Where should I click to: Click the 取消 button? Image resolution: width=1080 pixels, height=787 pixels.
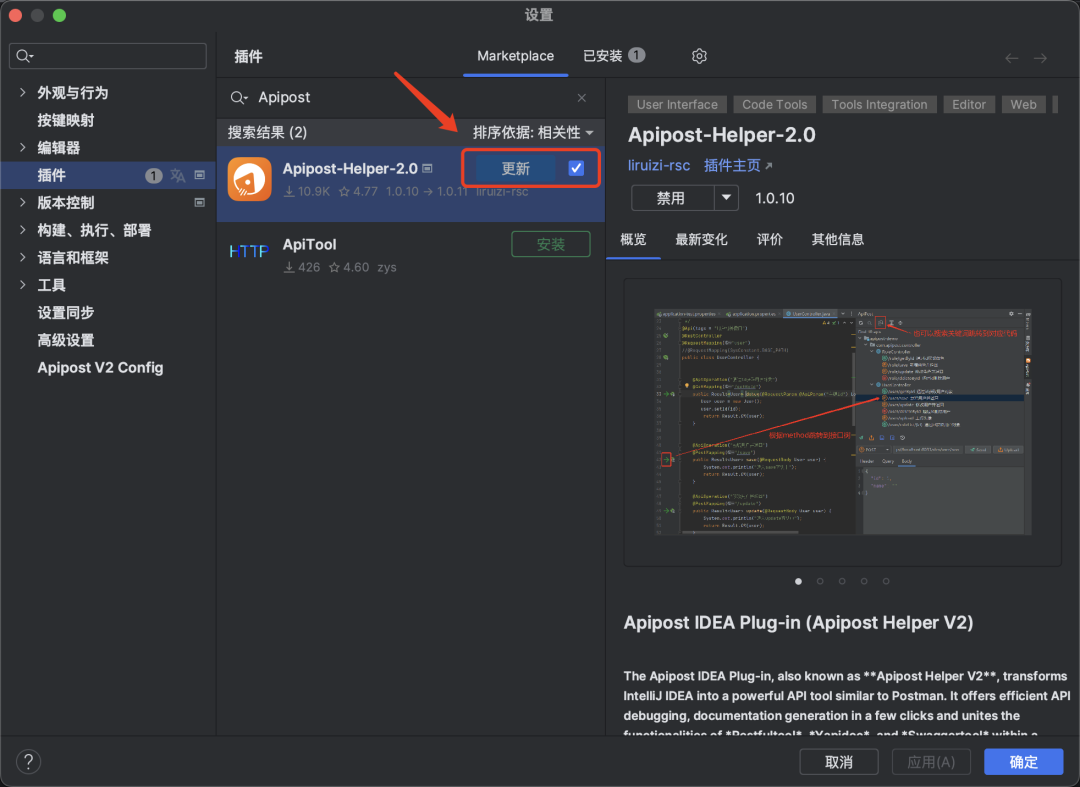[839, 762]
